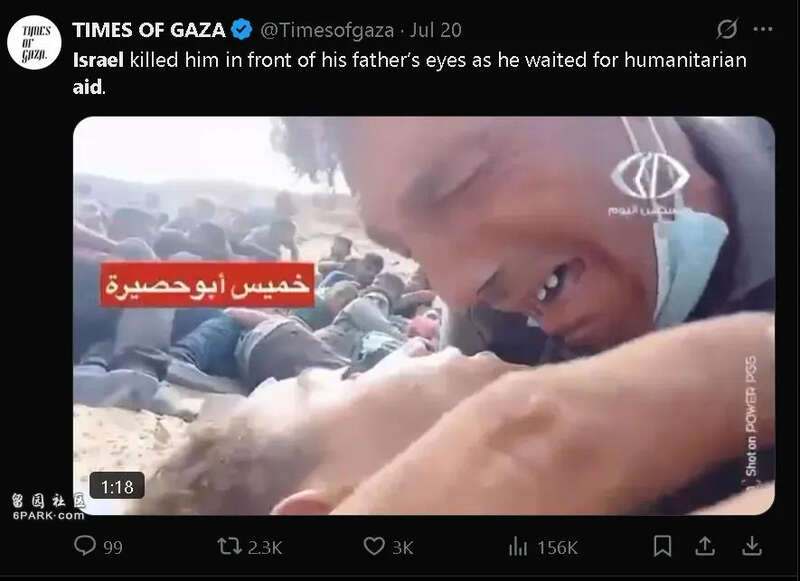Image resolution: width=800 pixels, height=581 pixels.
Task: Play the embedded video thumbnail
Action: point(424,316)
